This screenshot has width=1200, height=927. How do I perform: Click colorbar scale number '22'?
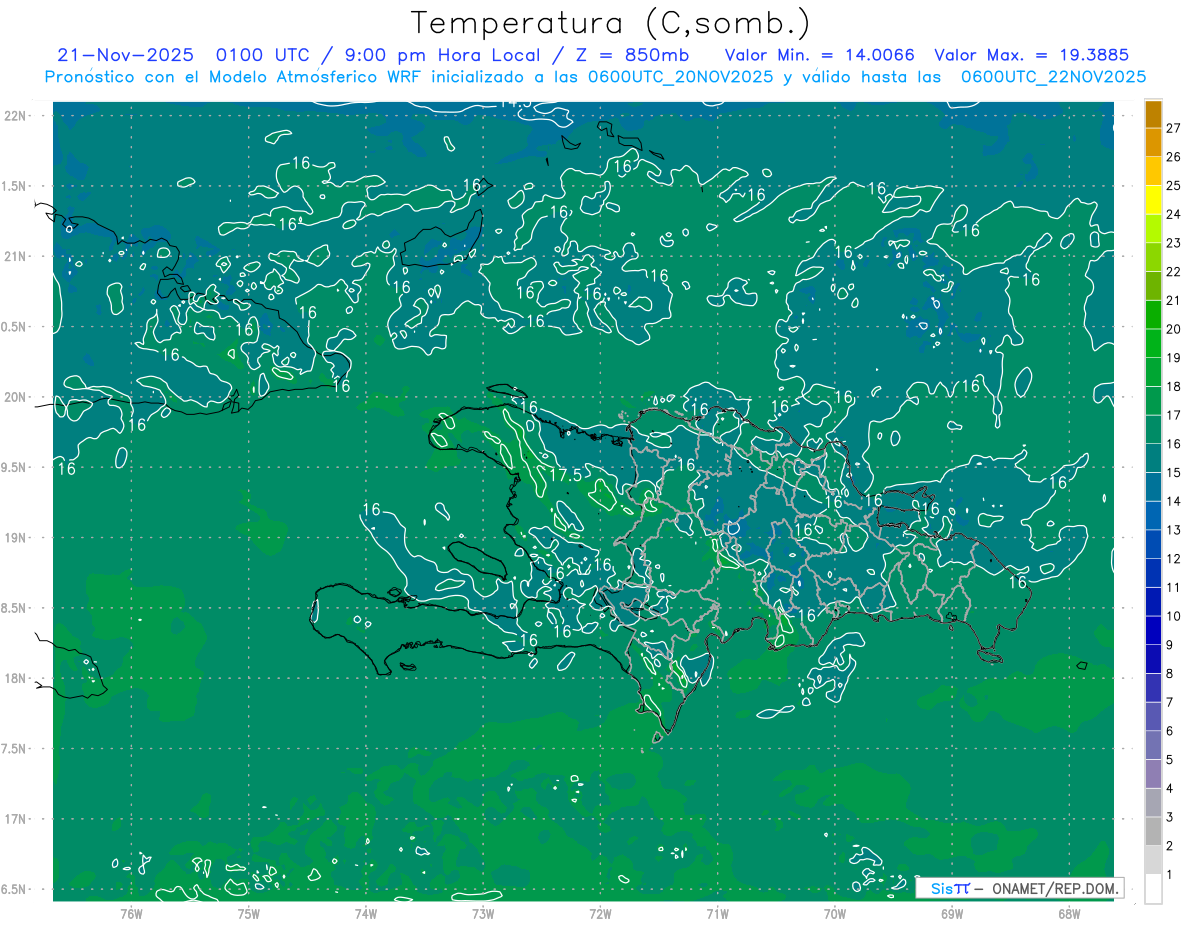[1174, 272]
